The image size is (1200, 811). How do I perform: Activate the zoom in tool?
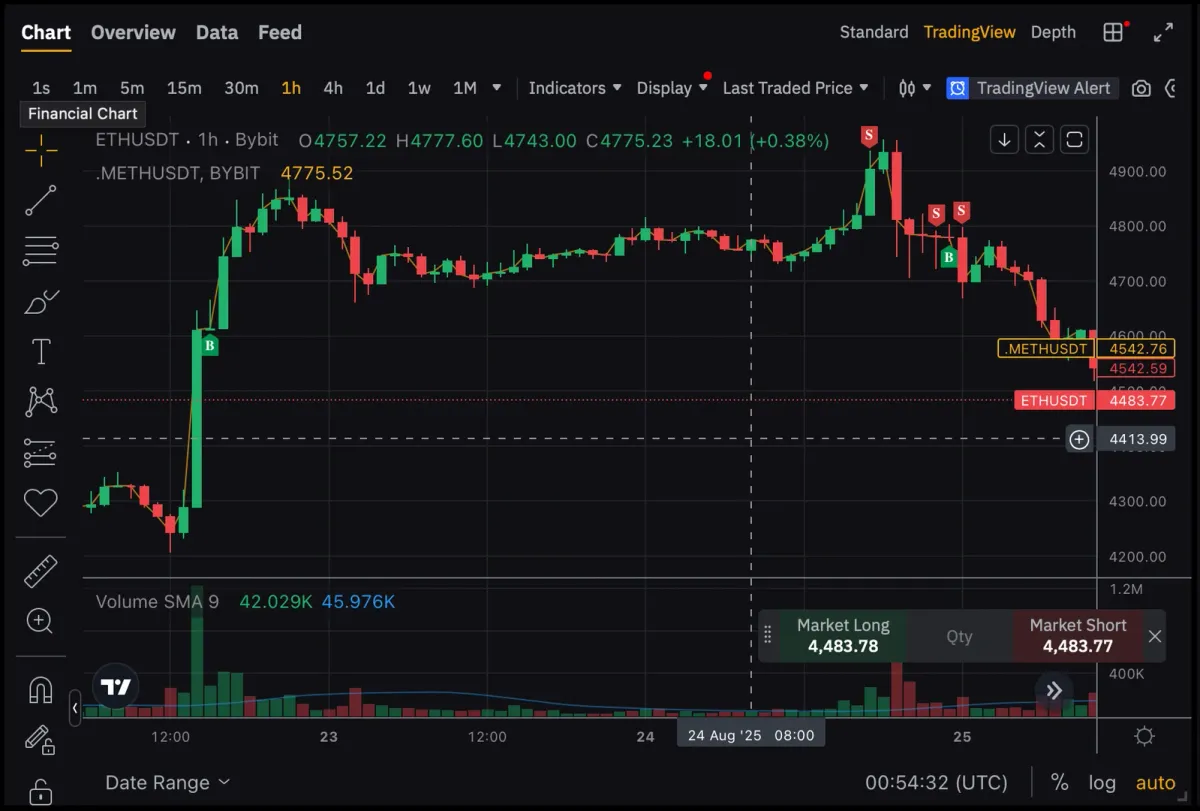pyautogui.click(x=40, y=621)
